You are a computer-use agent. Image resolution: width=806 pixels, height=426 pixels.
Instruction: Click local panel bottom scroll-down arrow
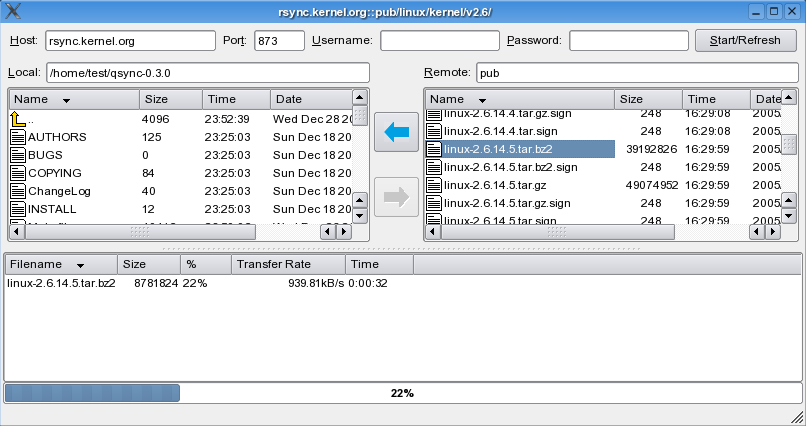coord(360,216)
